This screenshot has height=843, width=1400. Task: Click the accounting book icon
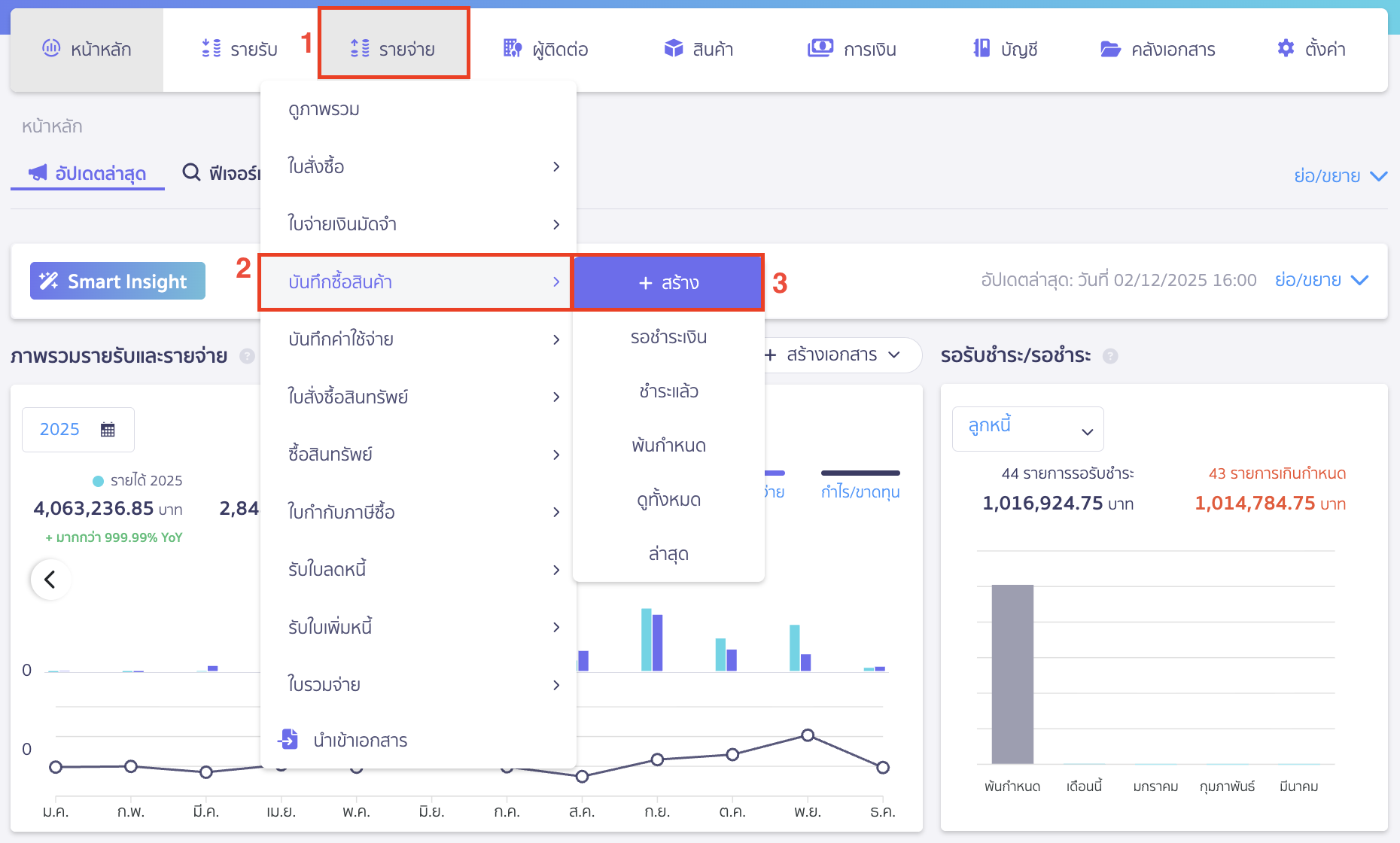point(982,48)
